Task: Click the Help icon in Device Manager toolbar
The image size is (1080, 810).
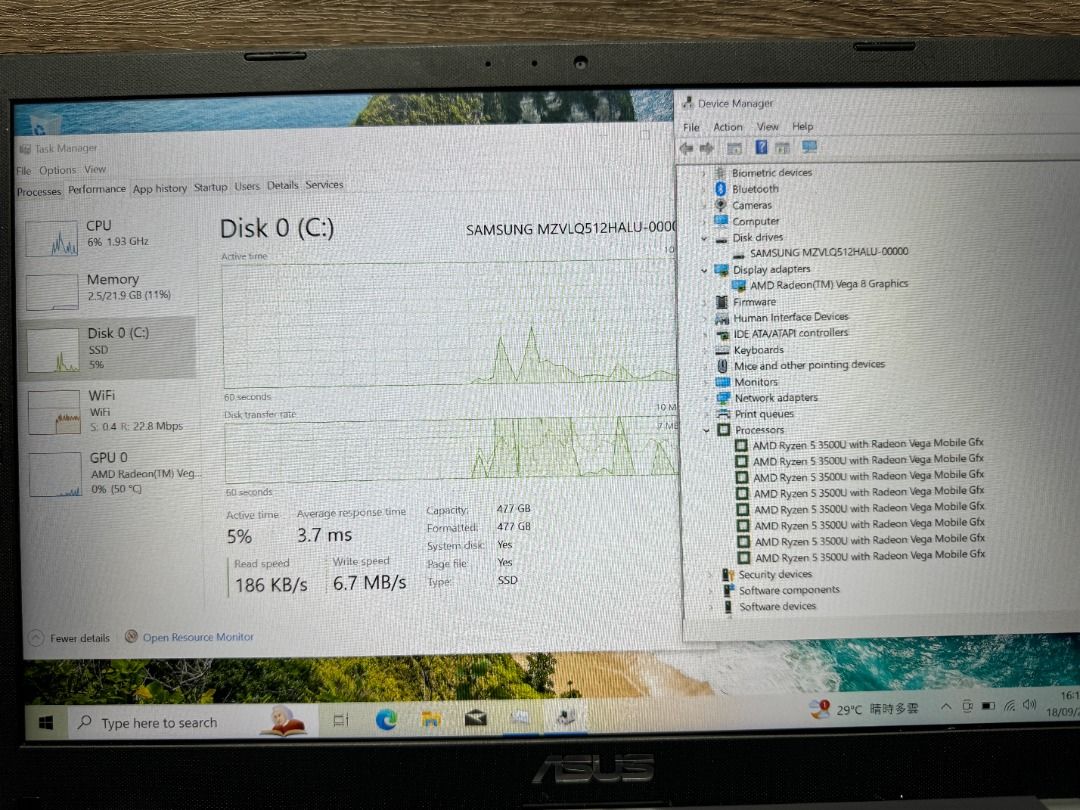Action: pos(761,147)
